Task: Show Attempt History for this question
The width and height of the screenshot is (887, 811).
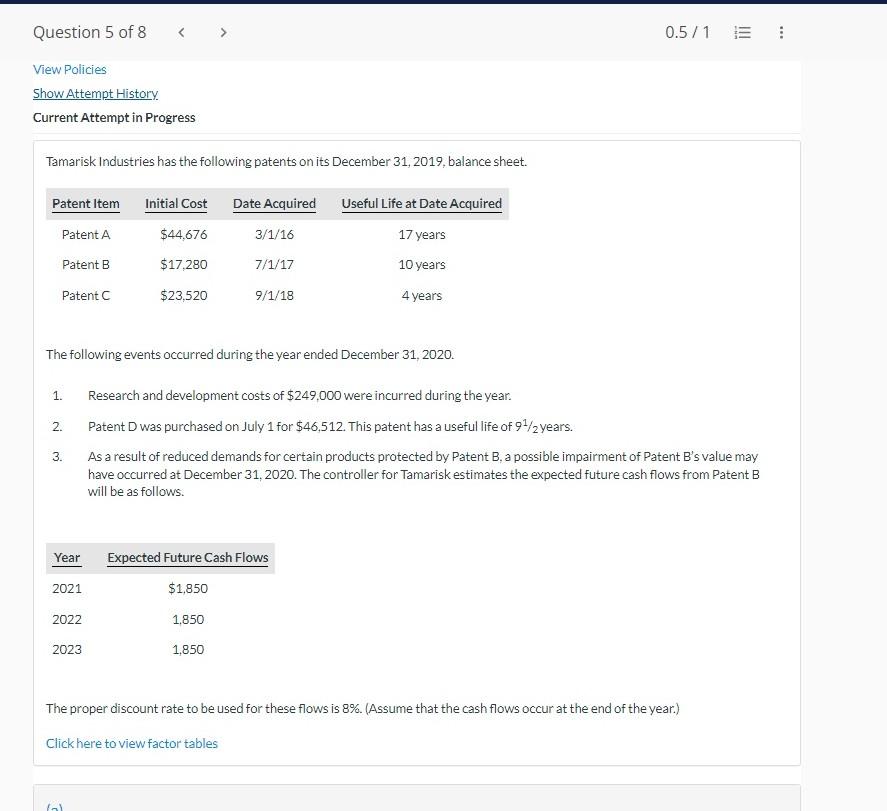Action: click(x=95, y=93)
